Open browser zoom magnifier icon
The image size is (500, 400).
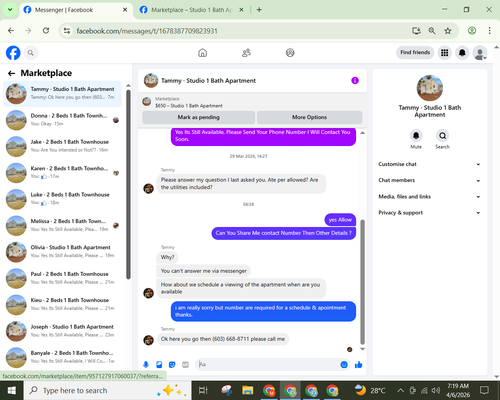coord(432,31)
